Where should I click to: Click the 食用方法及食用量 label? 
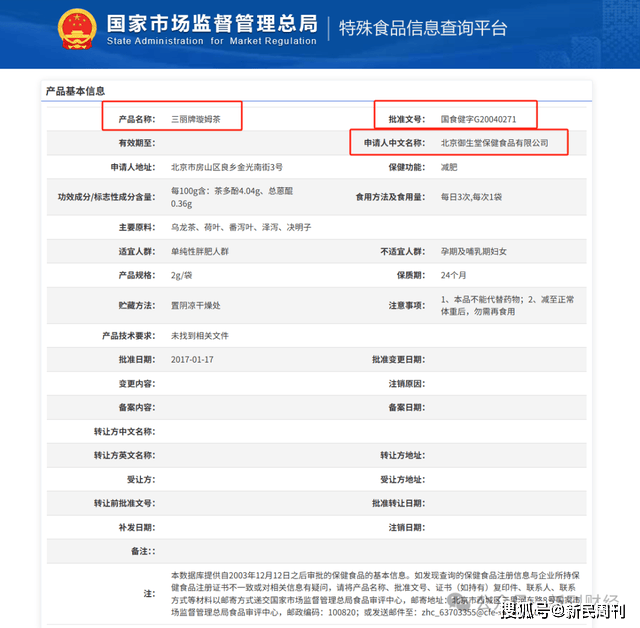(390, 197)
